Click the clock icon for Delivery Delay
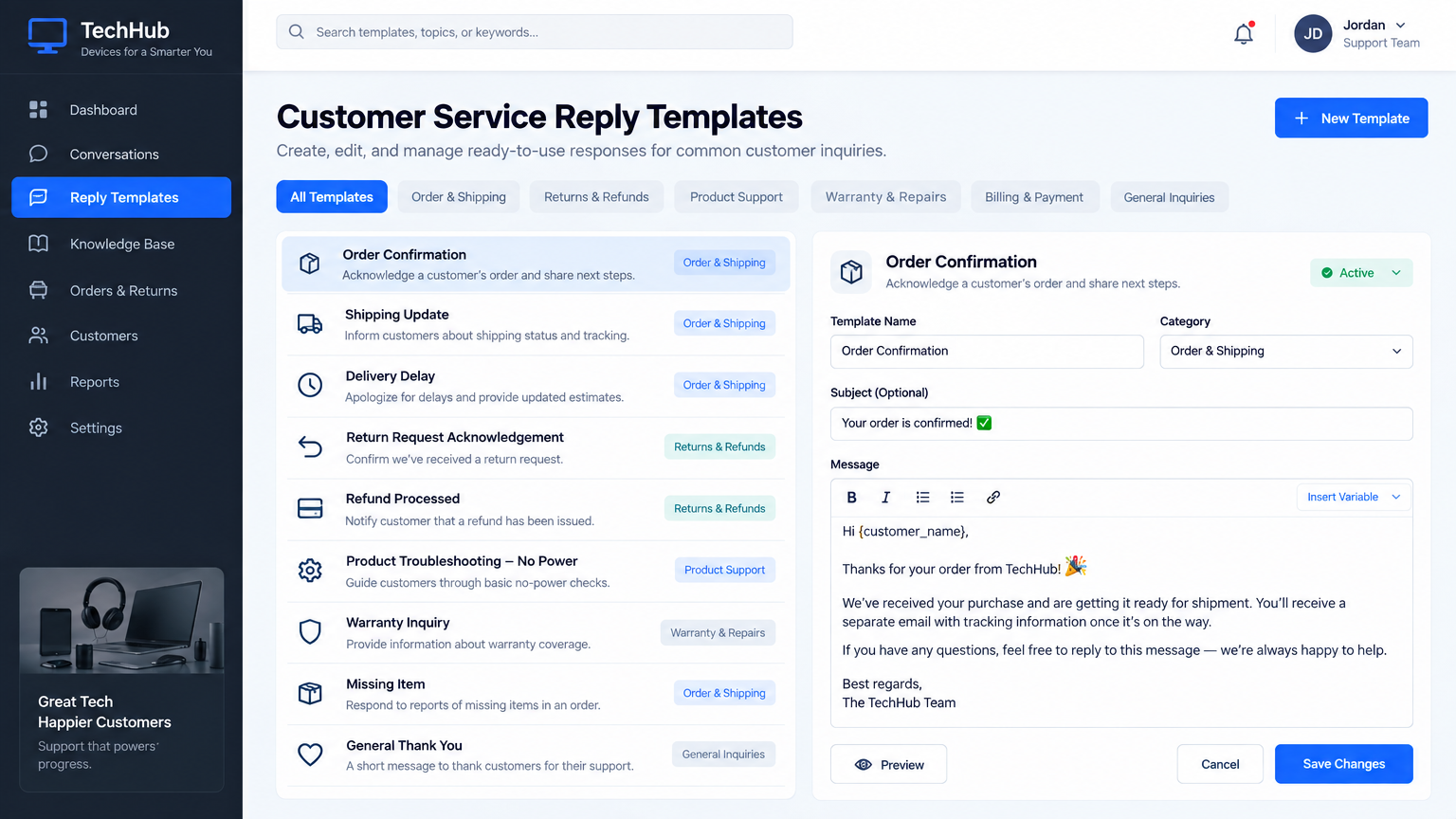 (310, 385)
